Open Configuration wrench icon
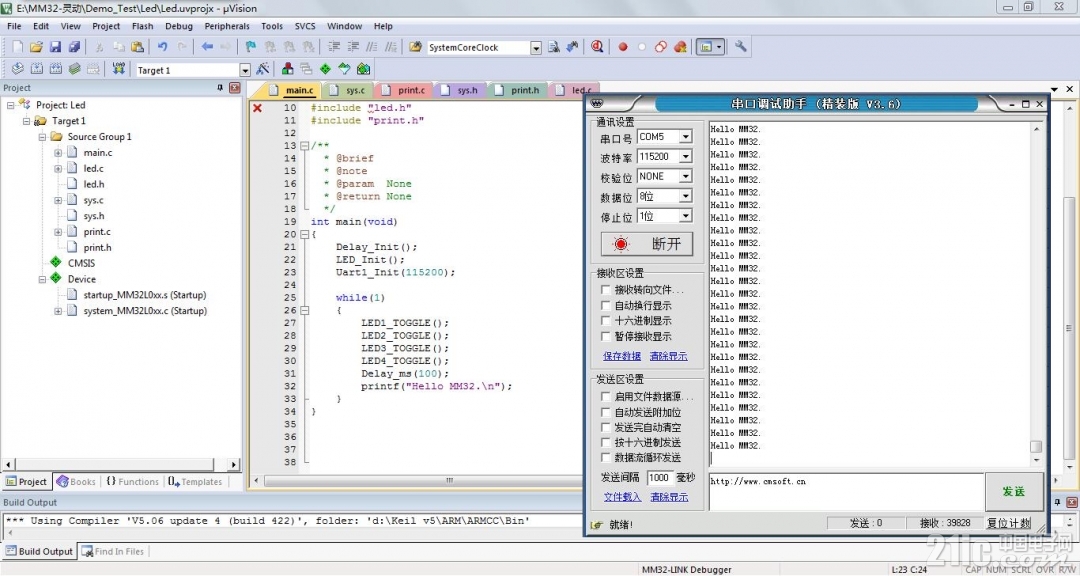The image size is (1080, 576). click(740, 47)
